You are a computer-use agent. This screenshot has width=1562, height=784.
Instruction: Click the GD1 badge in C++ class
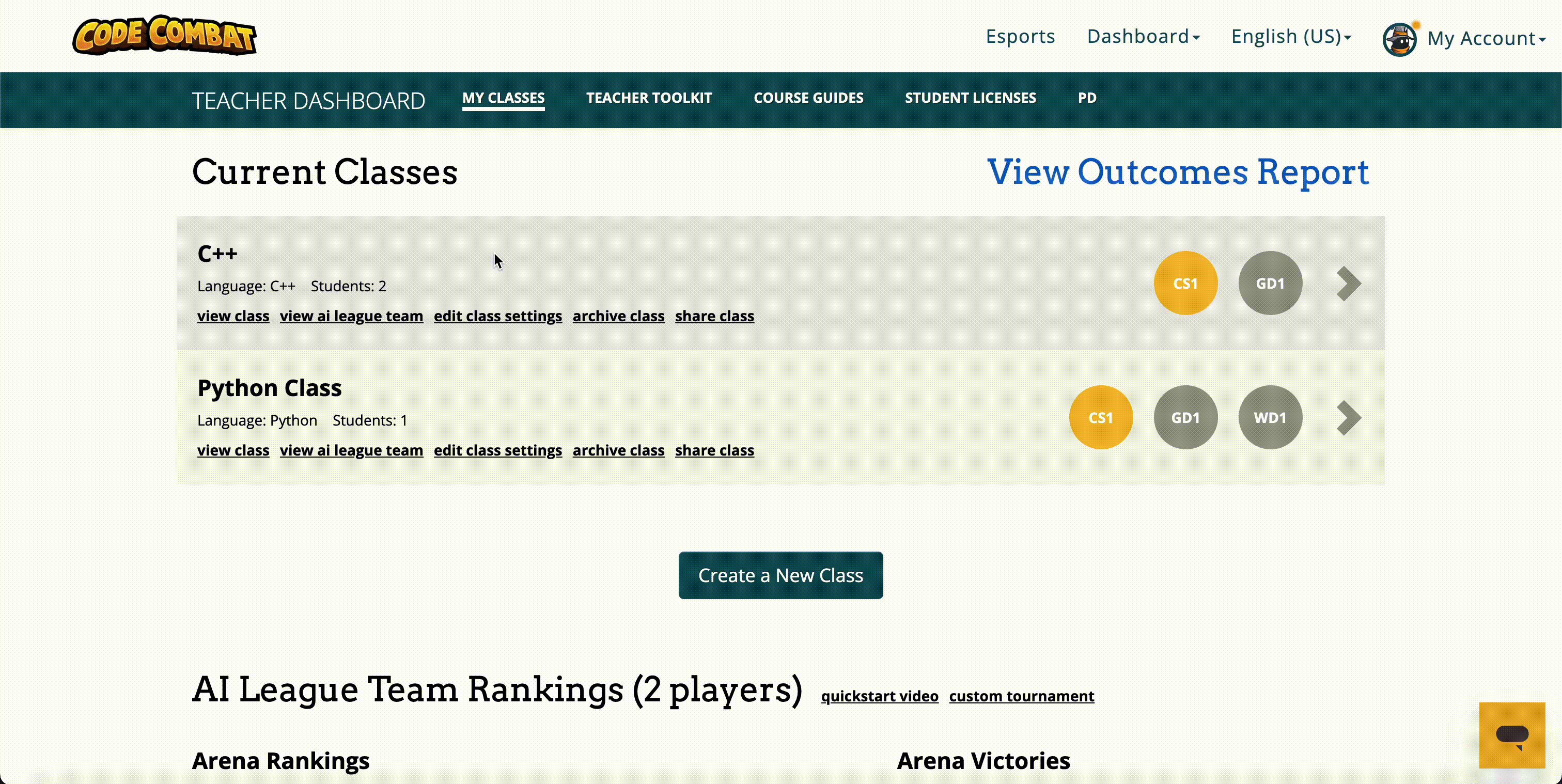[x=1270, y=283]
